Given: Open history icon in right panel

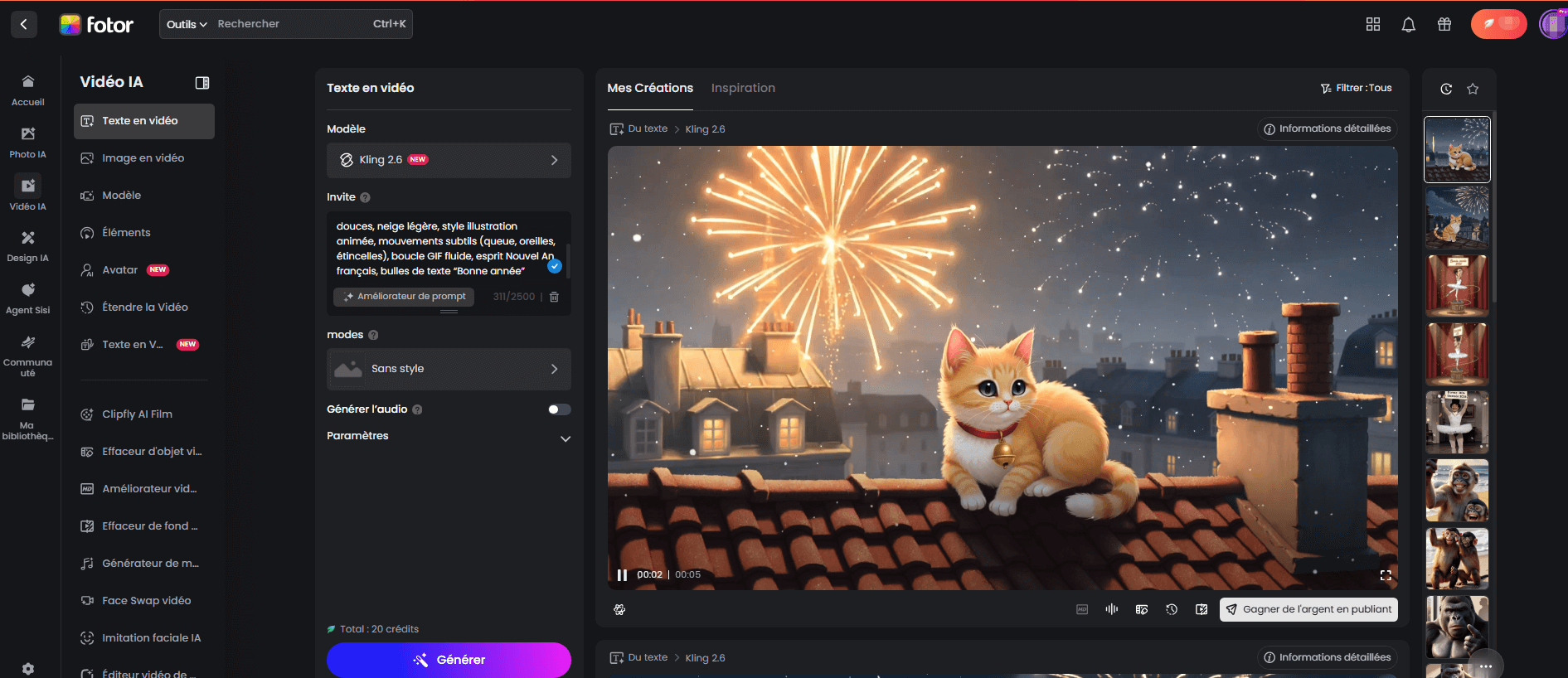Looking at the screenshot, I should coord(1446,89).
